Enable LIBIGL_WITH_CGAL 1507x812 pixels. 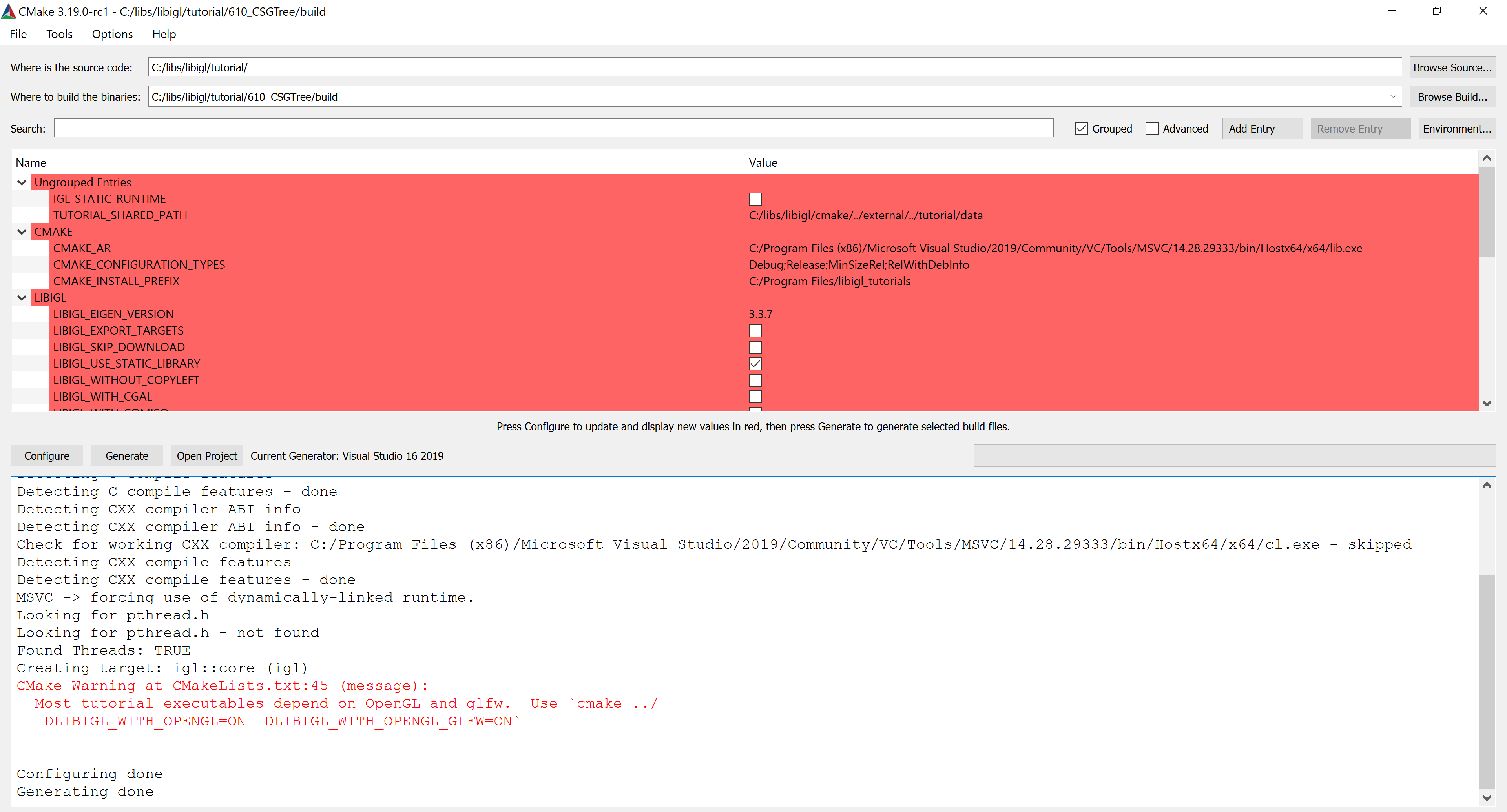(x=755, y=396)
